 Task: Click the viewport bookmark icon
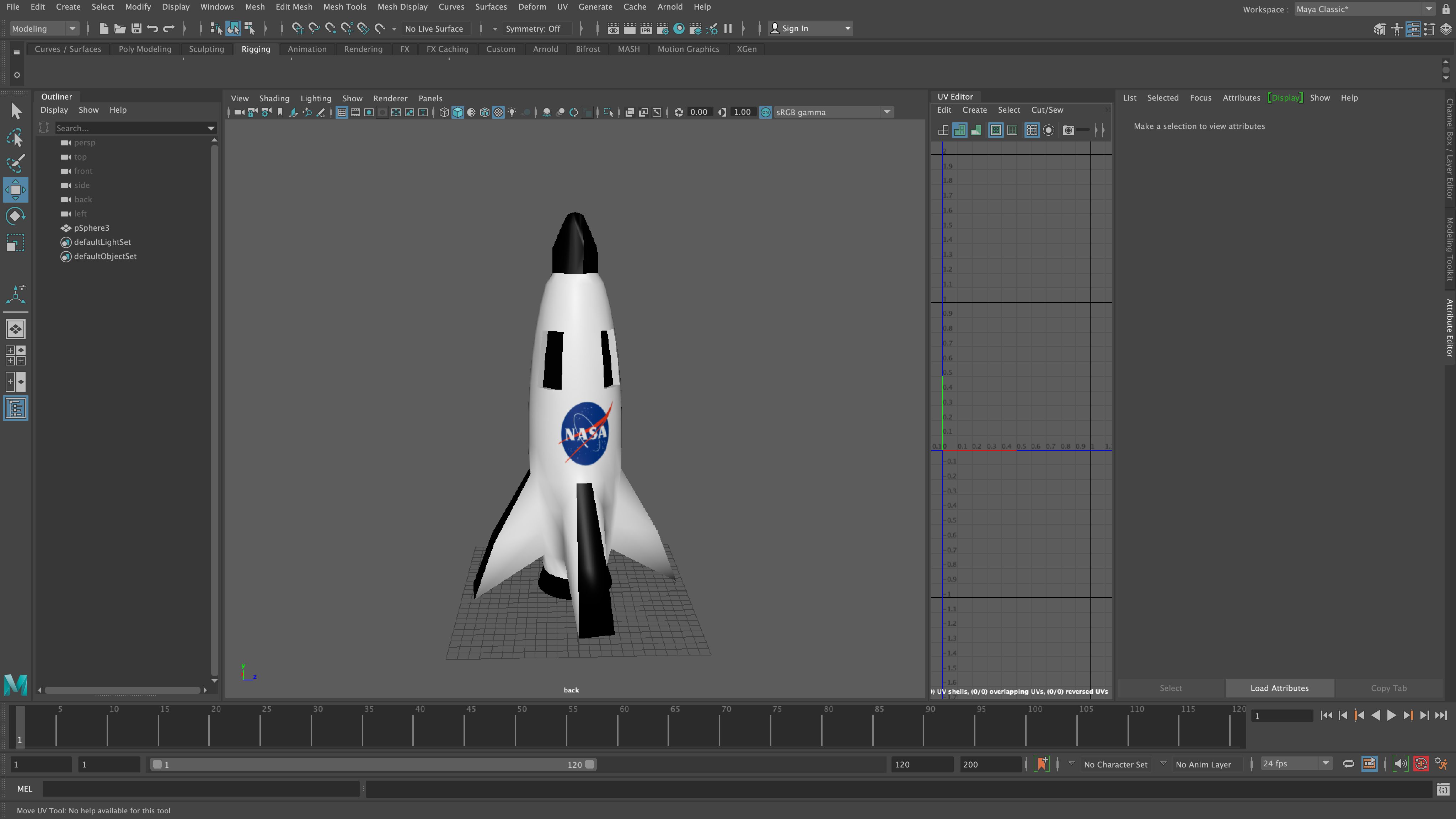pyautogui.click(x=280, y=112)
